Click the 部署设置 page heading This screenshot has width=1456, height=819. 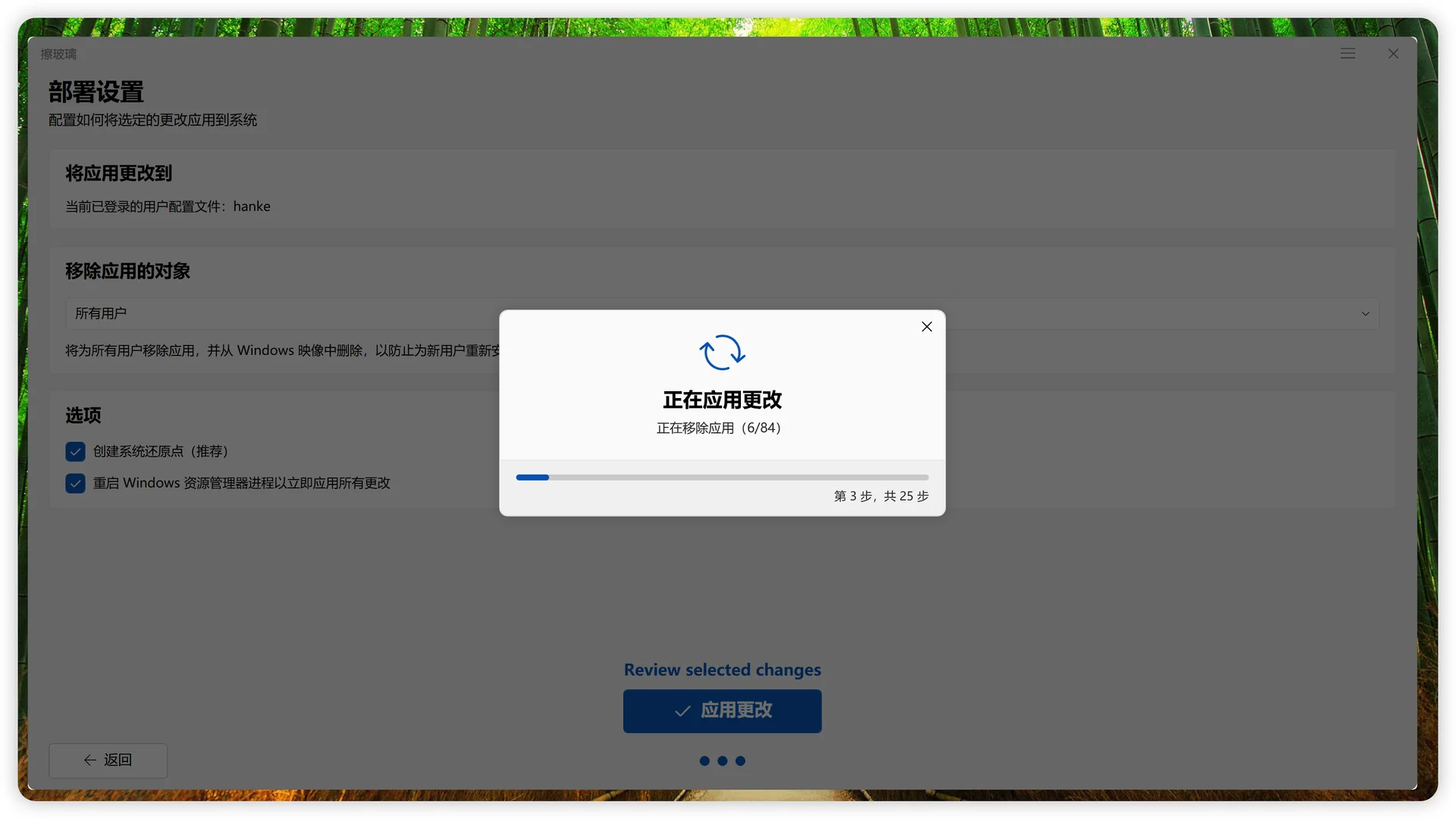tap(96, 93)
